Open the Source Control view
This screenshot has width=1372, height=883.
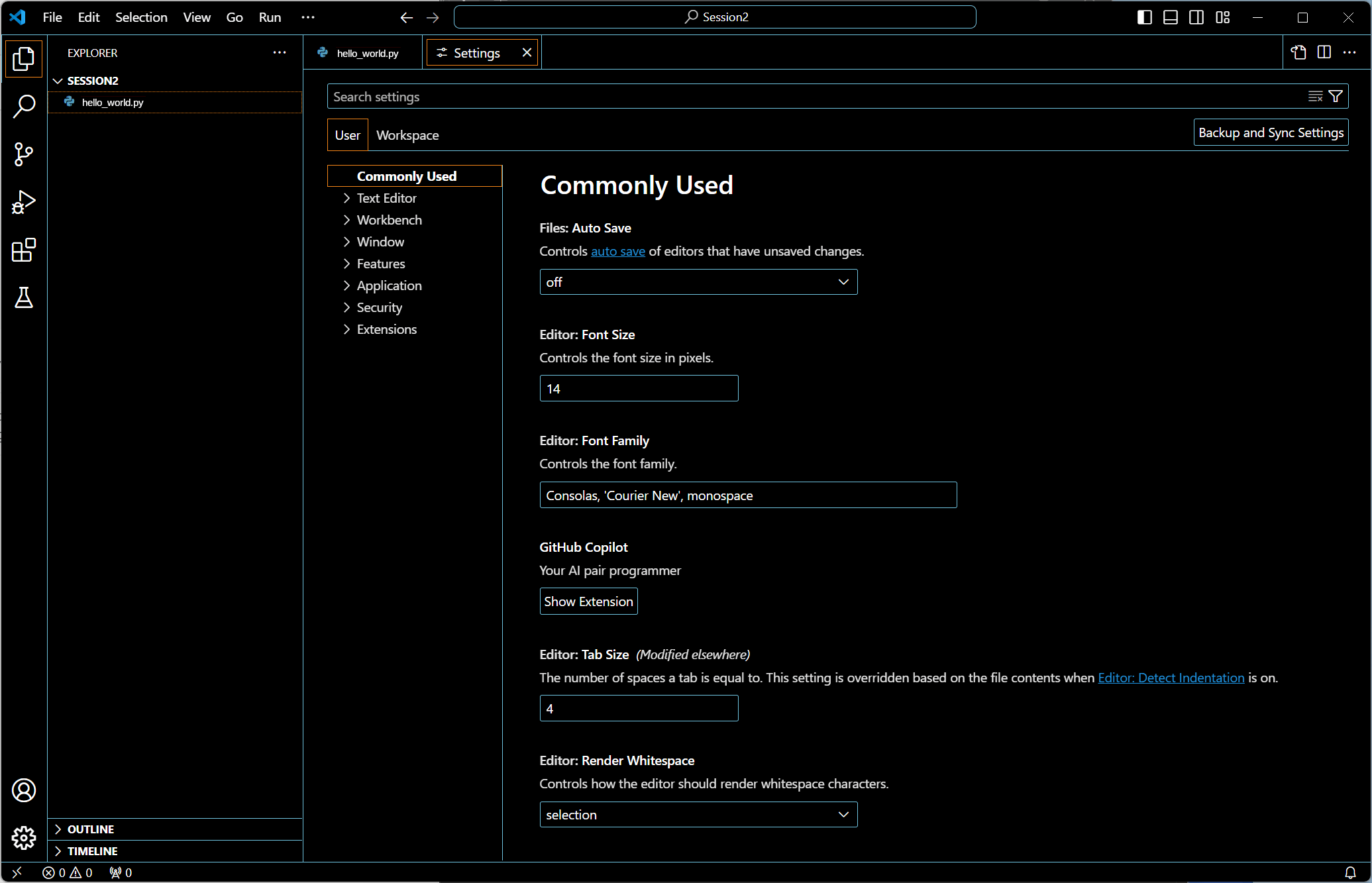(24, 154)
